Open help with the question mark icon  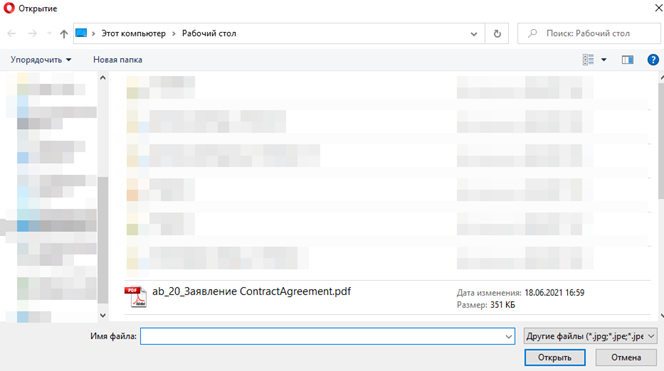(653, 60)
